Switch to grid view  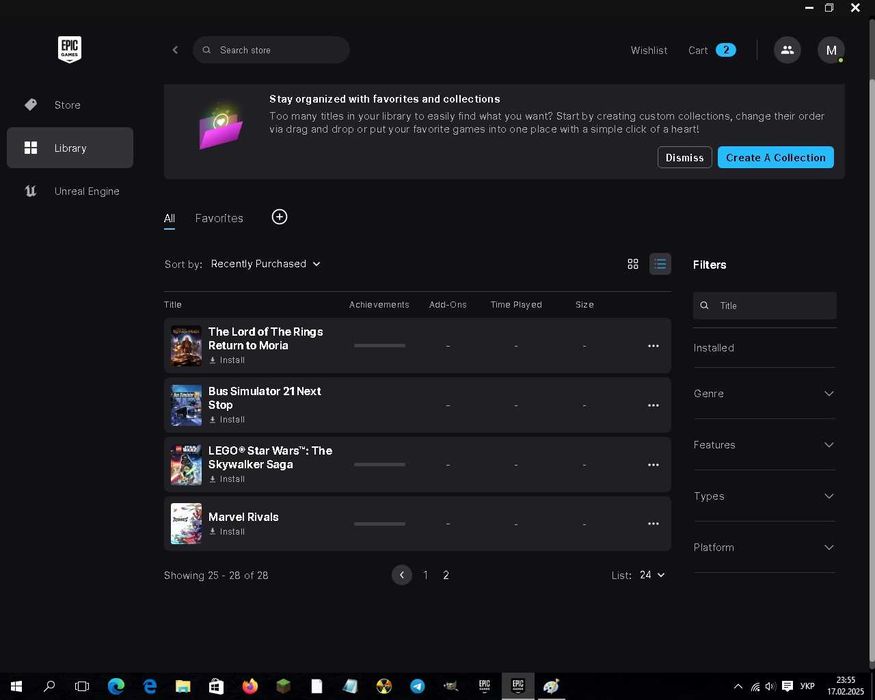(x=633, y=264)
